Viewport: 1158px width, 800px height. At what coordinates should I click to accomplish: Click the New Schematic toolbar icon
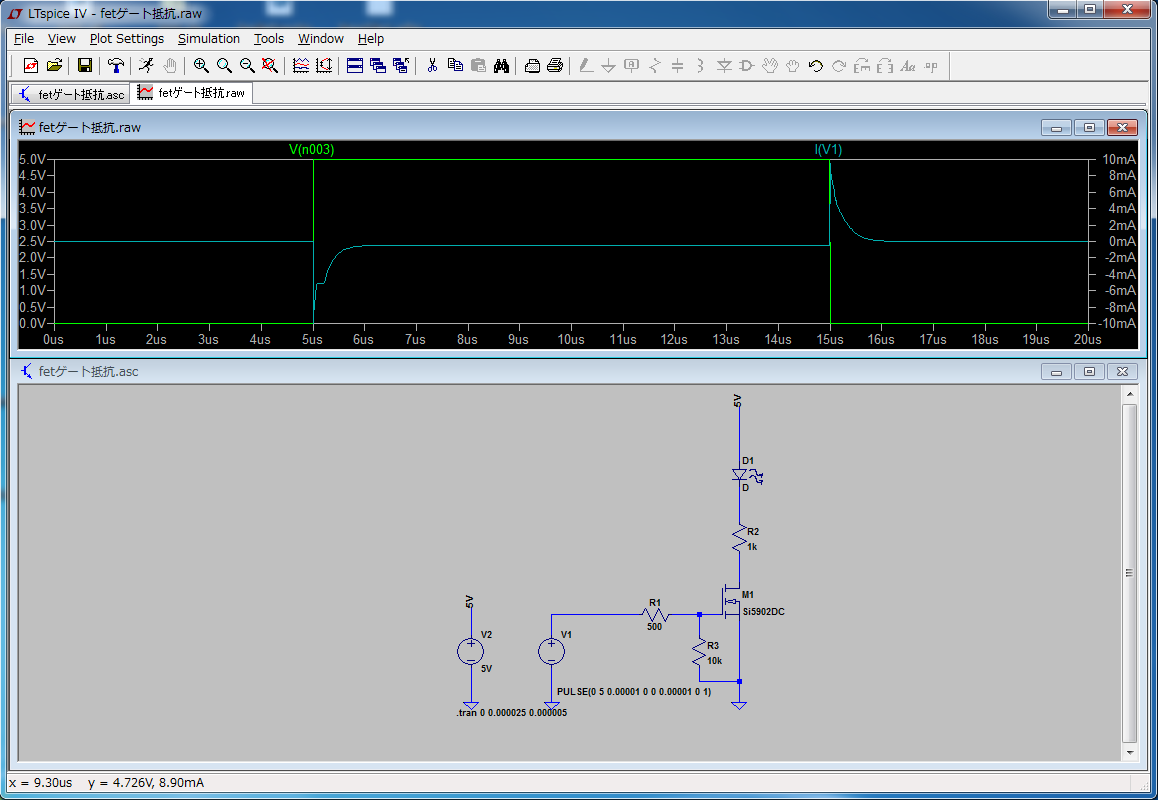point(31,66)
